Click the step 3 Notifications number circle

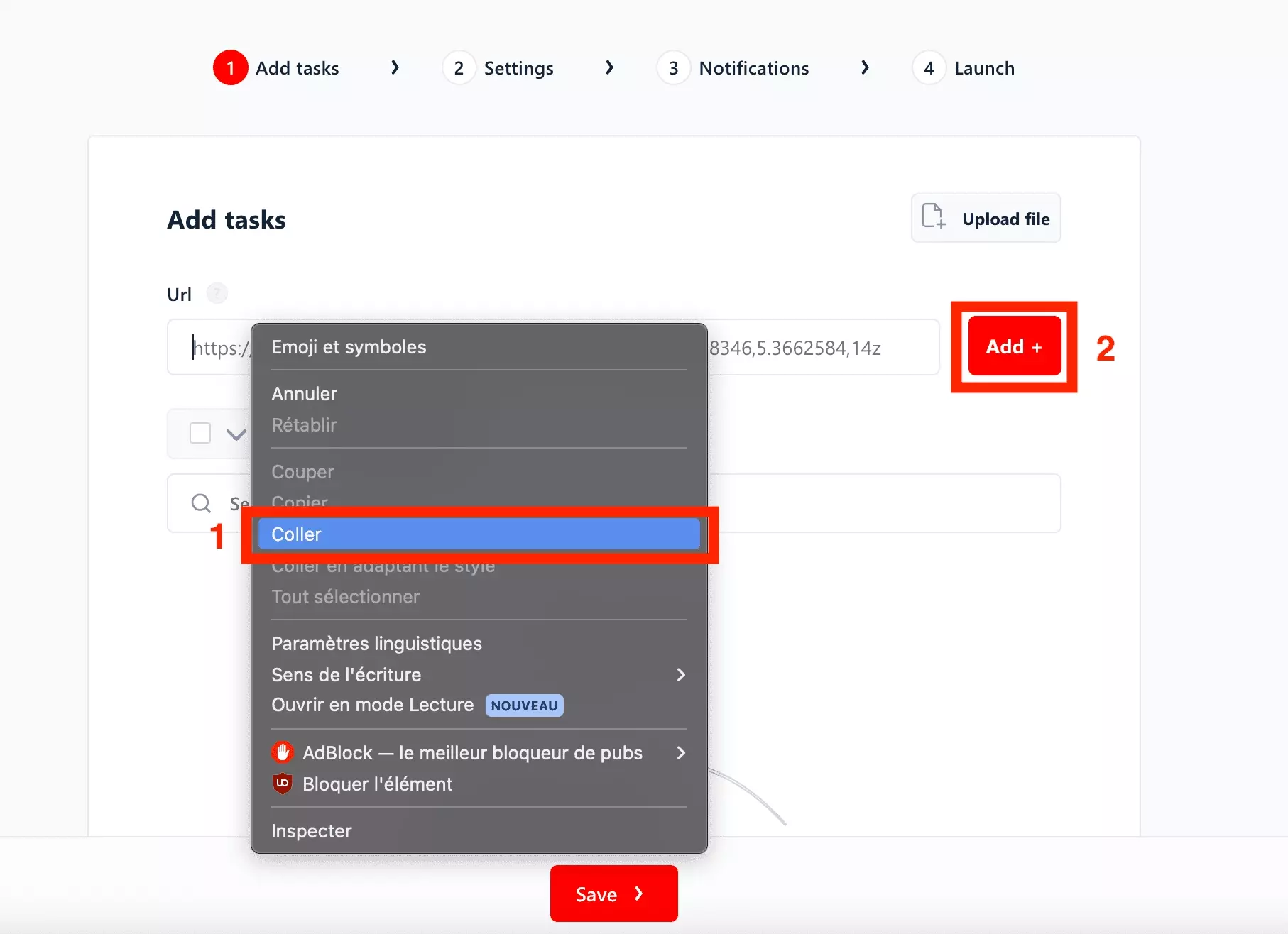[673, 68]
